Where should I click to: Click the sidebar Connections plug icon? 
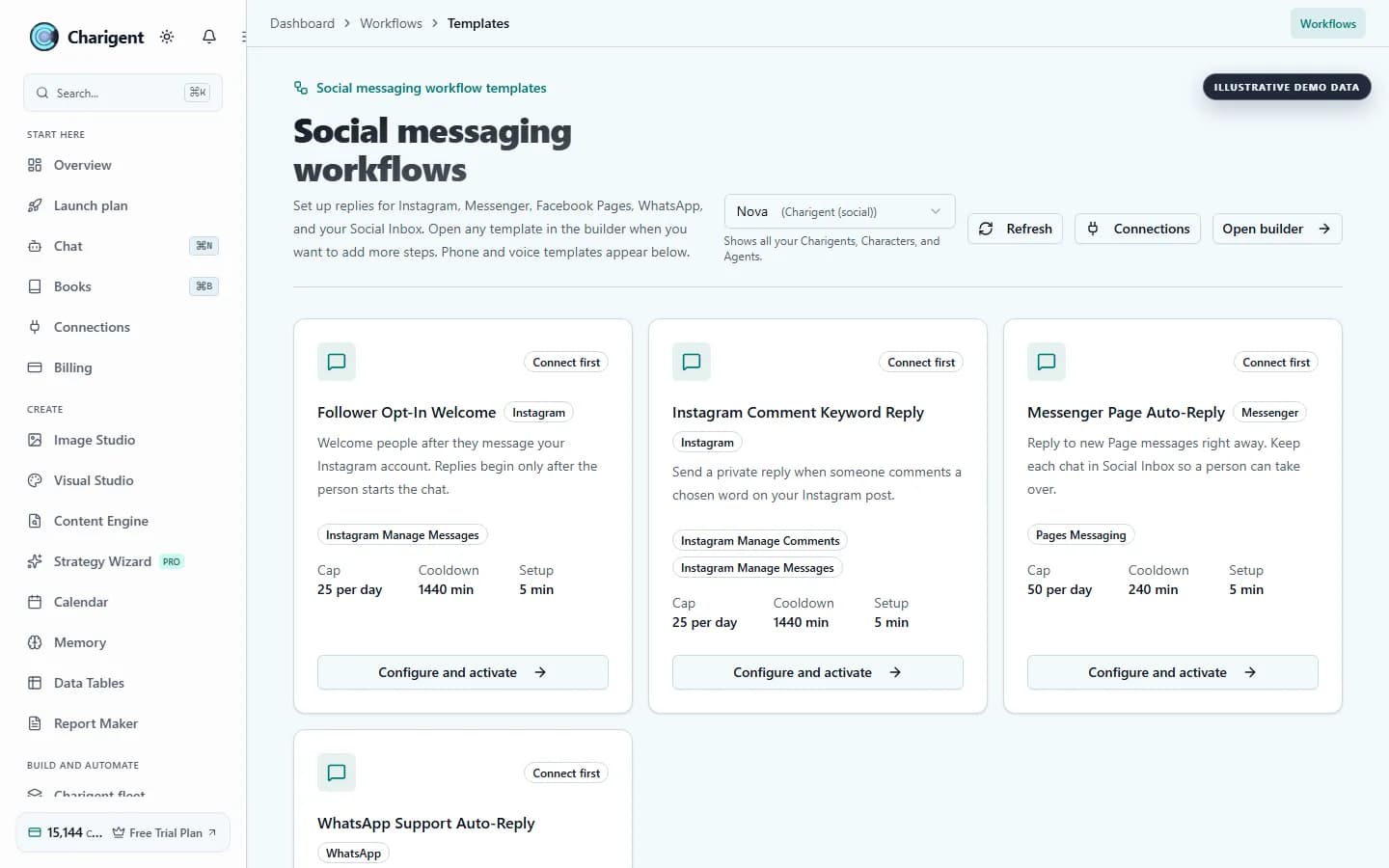35,327
